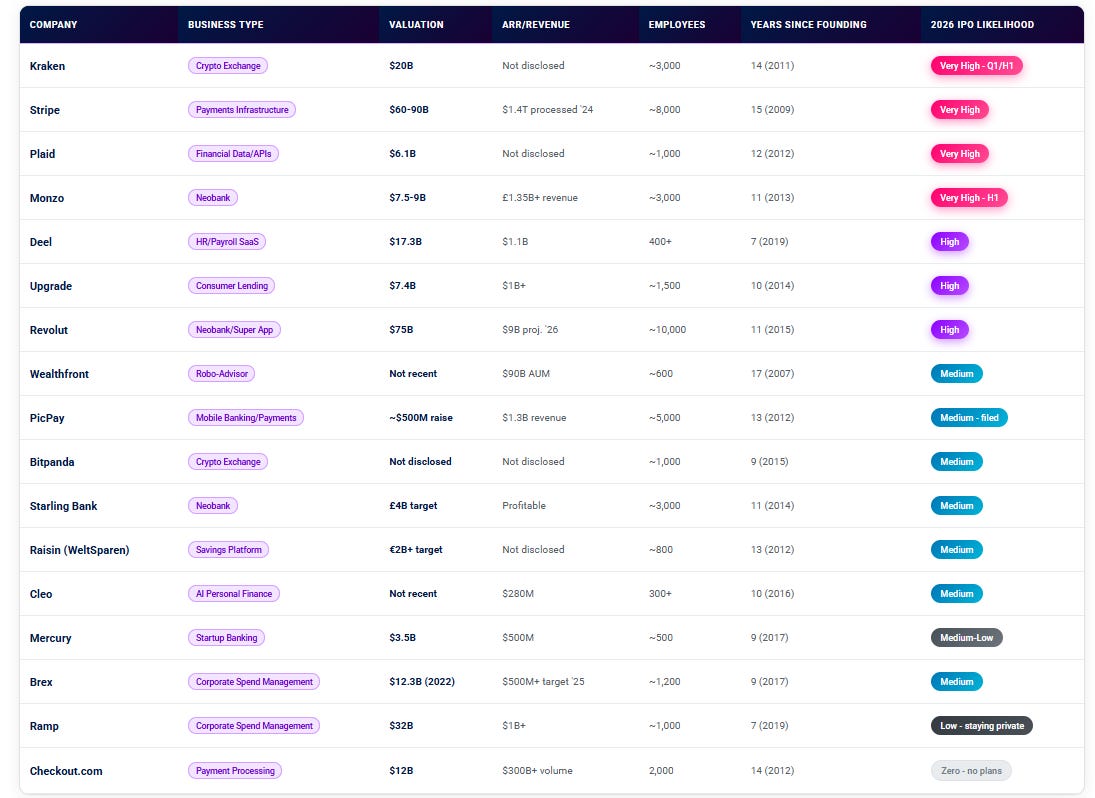Click the Very High - Q1/H1 badge
The image size is (1095, 798).
pyautogui.click(x=976, y=66)
